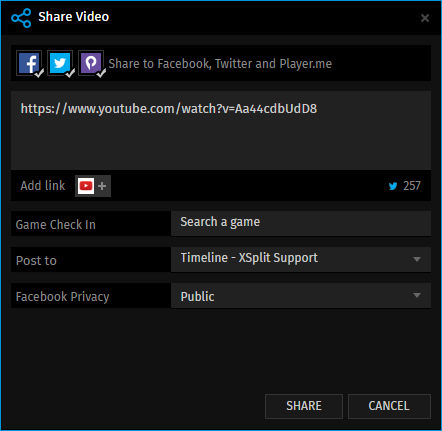Toggle Twitter sharing icon

(x=60, y=63)
